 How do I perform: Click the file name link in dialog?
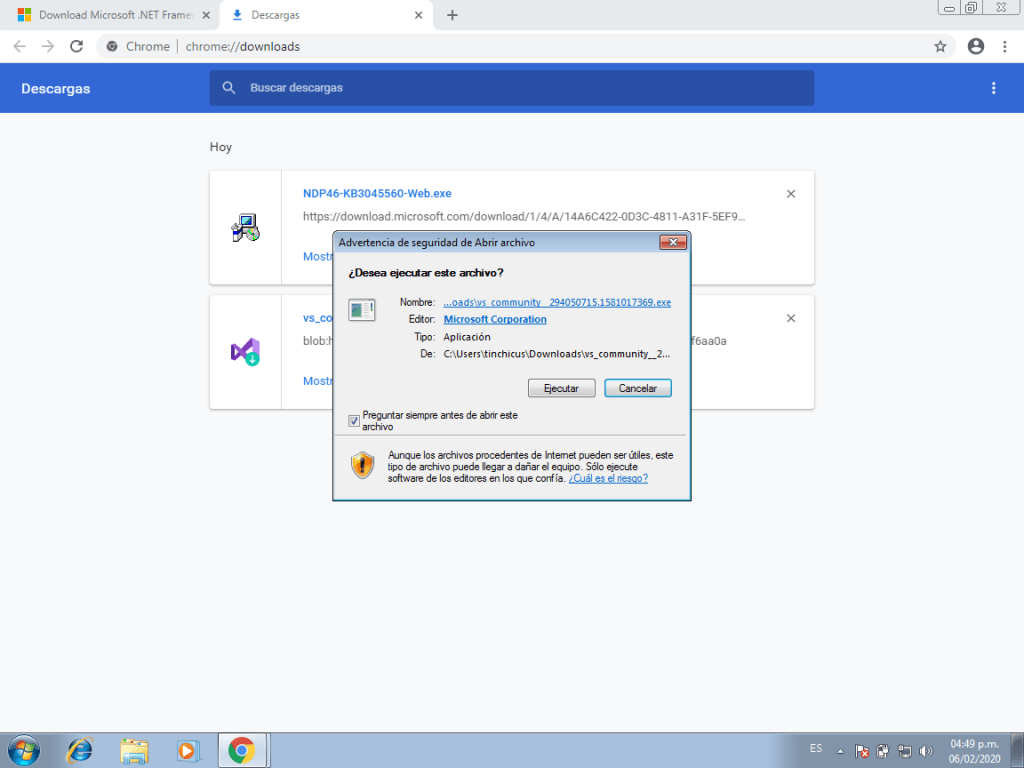pos(556,302)
